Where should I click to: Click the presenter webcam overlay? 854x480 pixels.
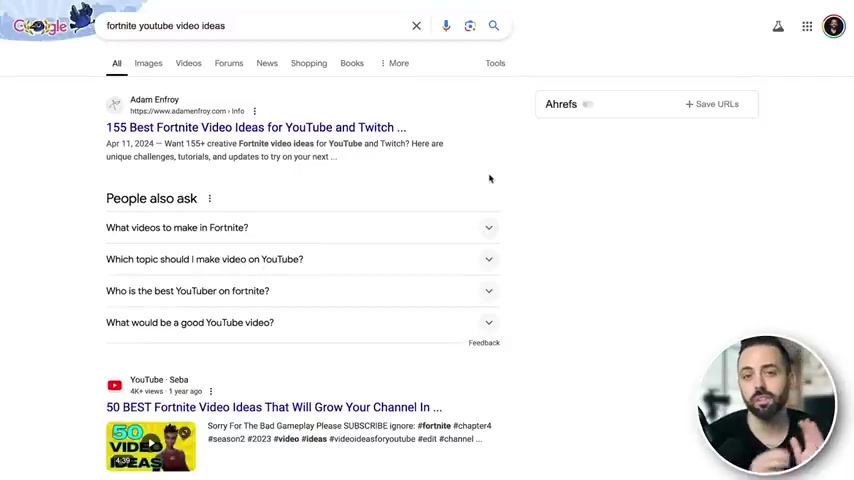click(x=767, y=404)
